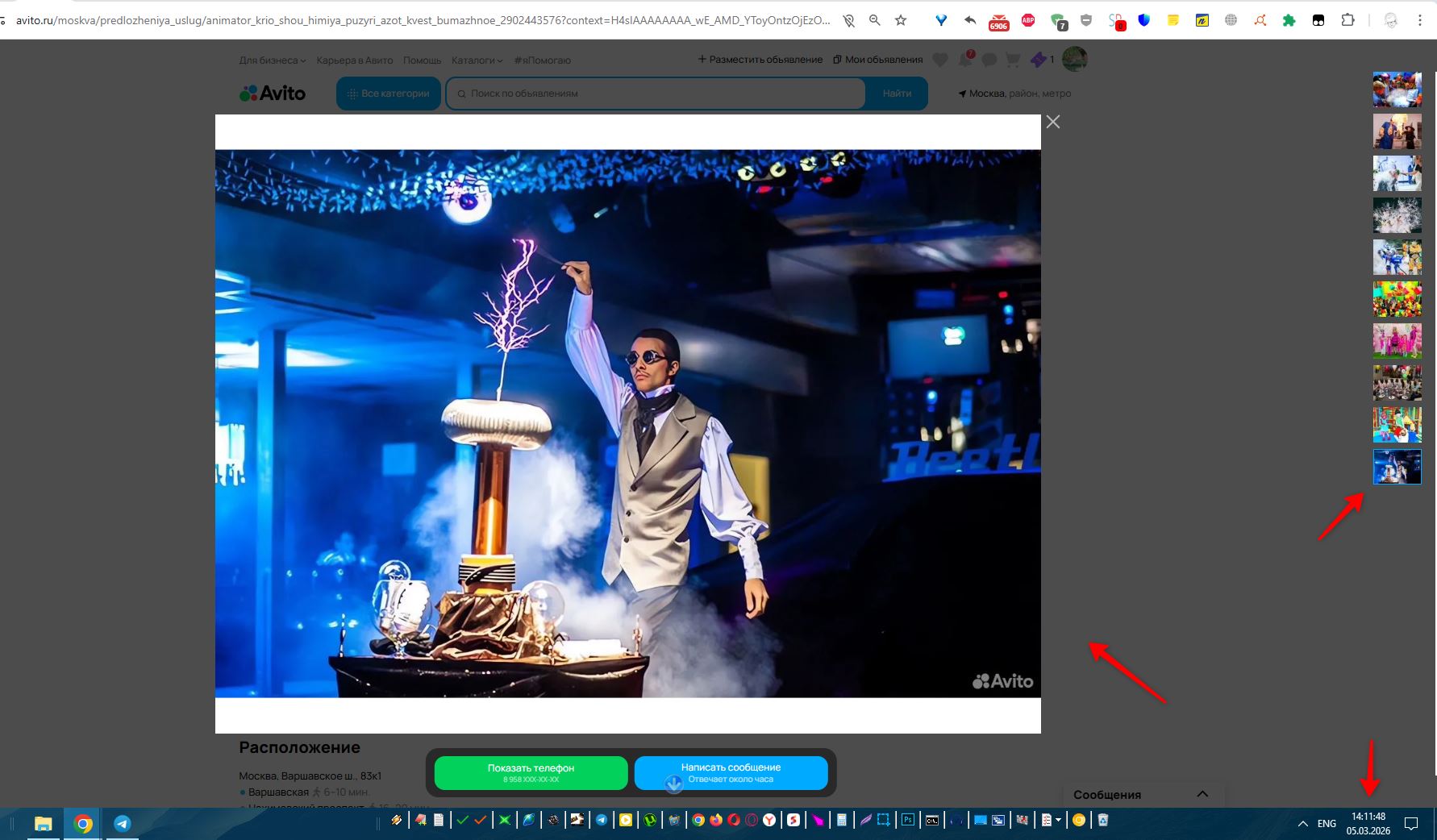Open the gray globe extension
The width and height of the screenshot is (1437, 840).
(x=1231, y=21)
